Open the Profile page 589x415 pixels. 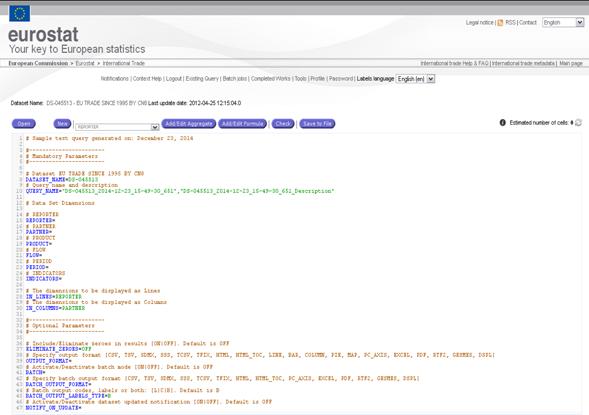[x=317, y=78]
